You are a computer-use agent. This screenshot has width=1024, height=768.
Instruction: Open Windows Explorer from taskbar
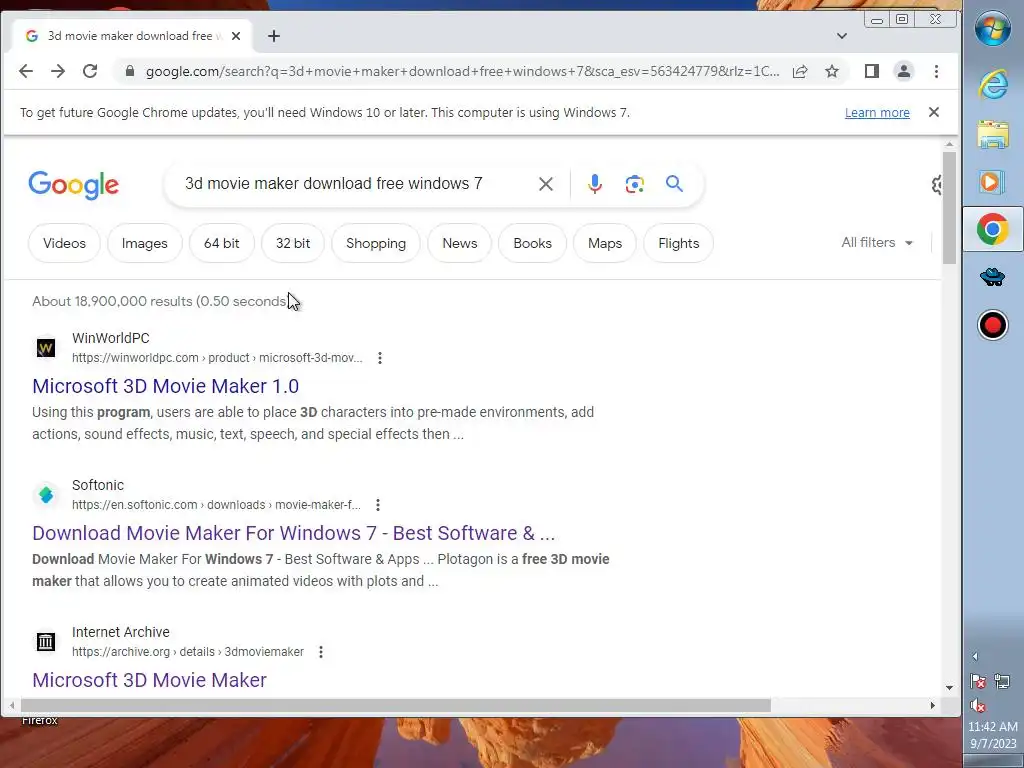click(x=993, y=135)
